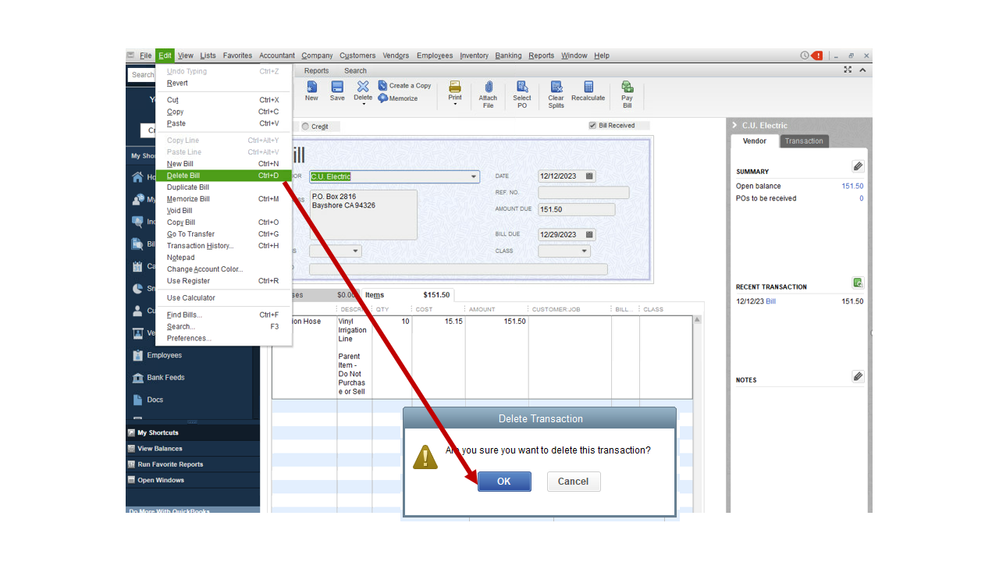Edit vendor summary pencil icon

coord(858,166)
